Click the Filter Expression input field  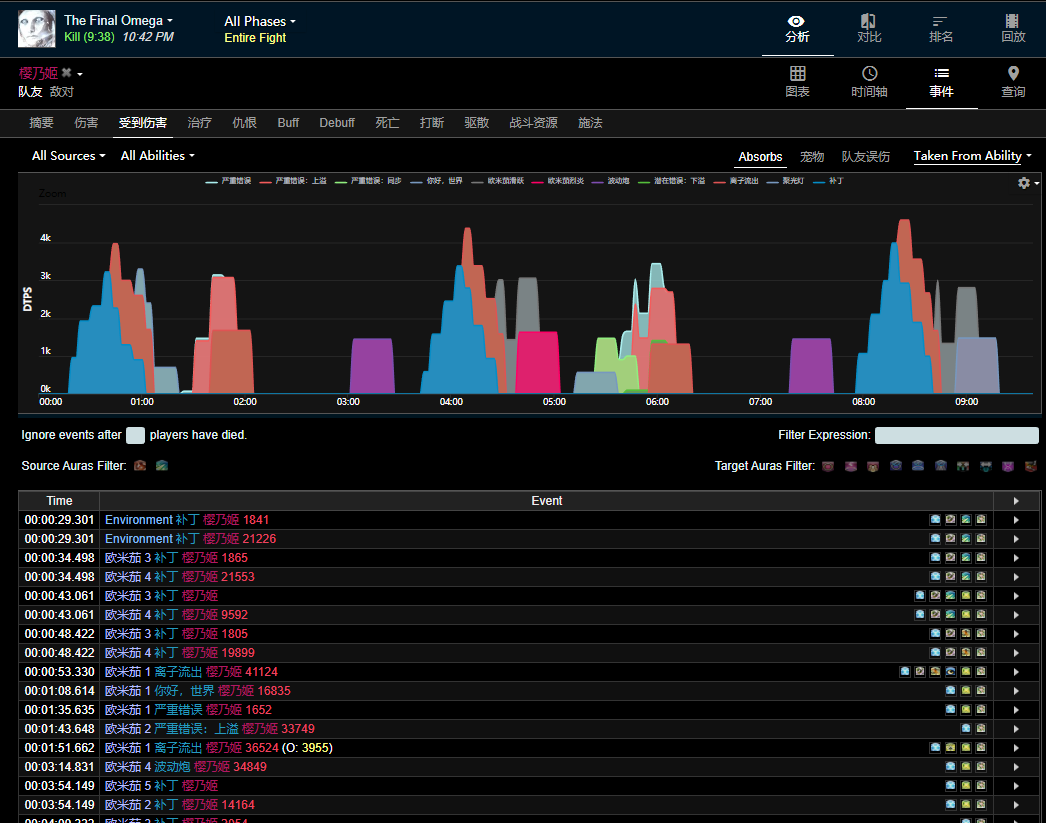click(956, 435)
